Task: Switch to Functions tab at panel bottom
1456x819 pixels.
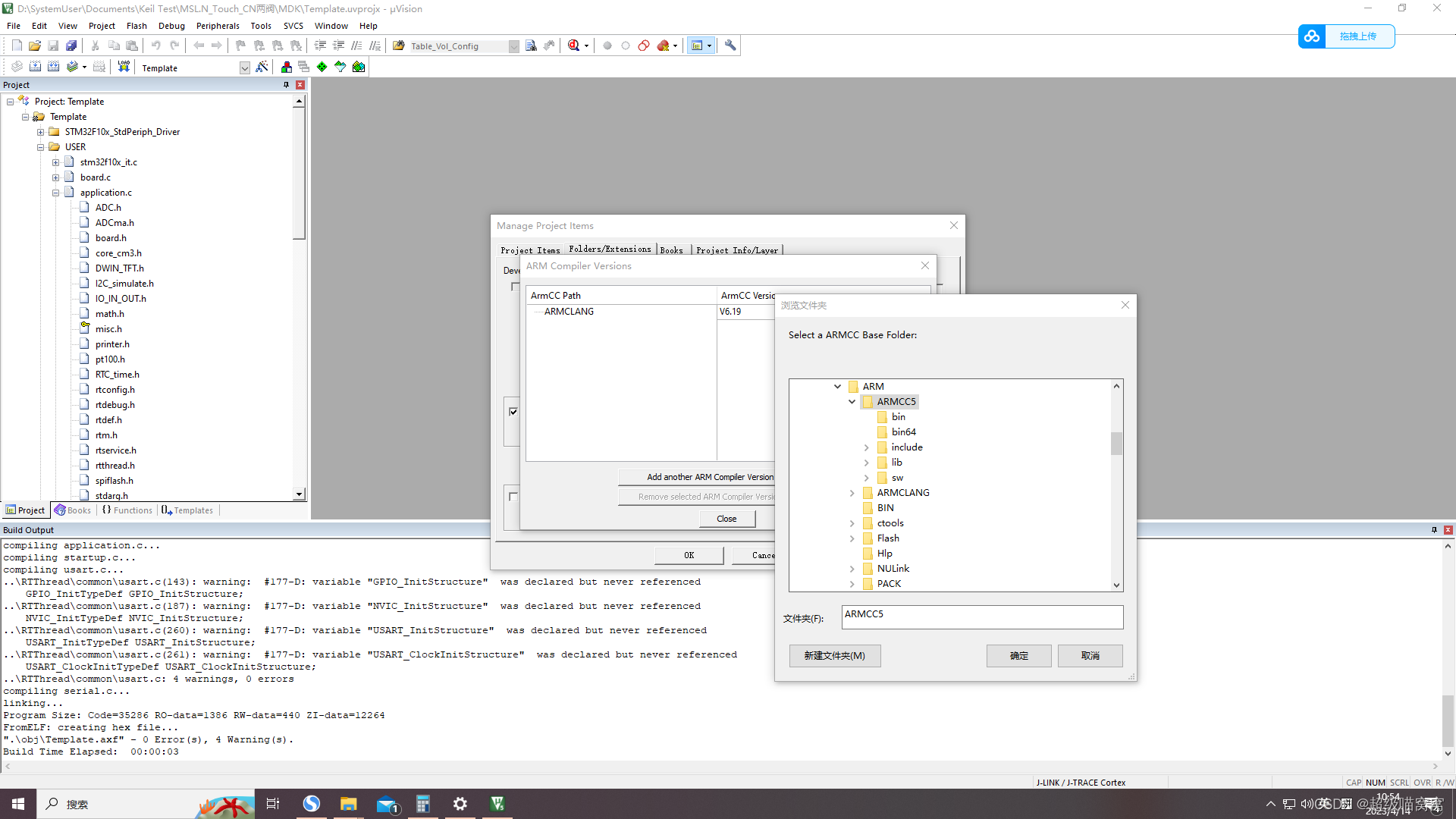Action: tap(127, 510)
